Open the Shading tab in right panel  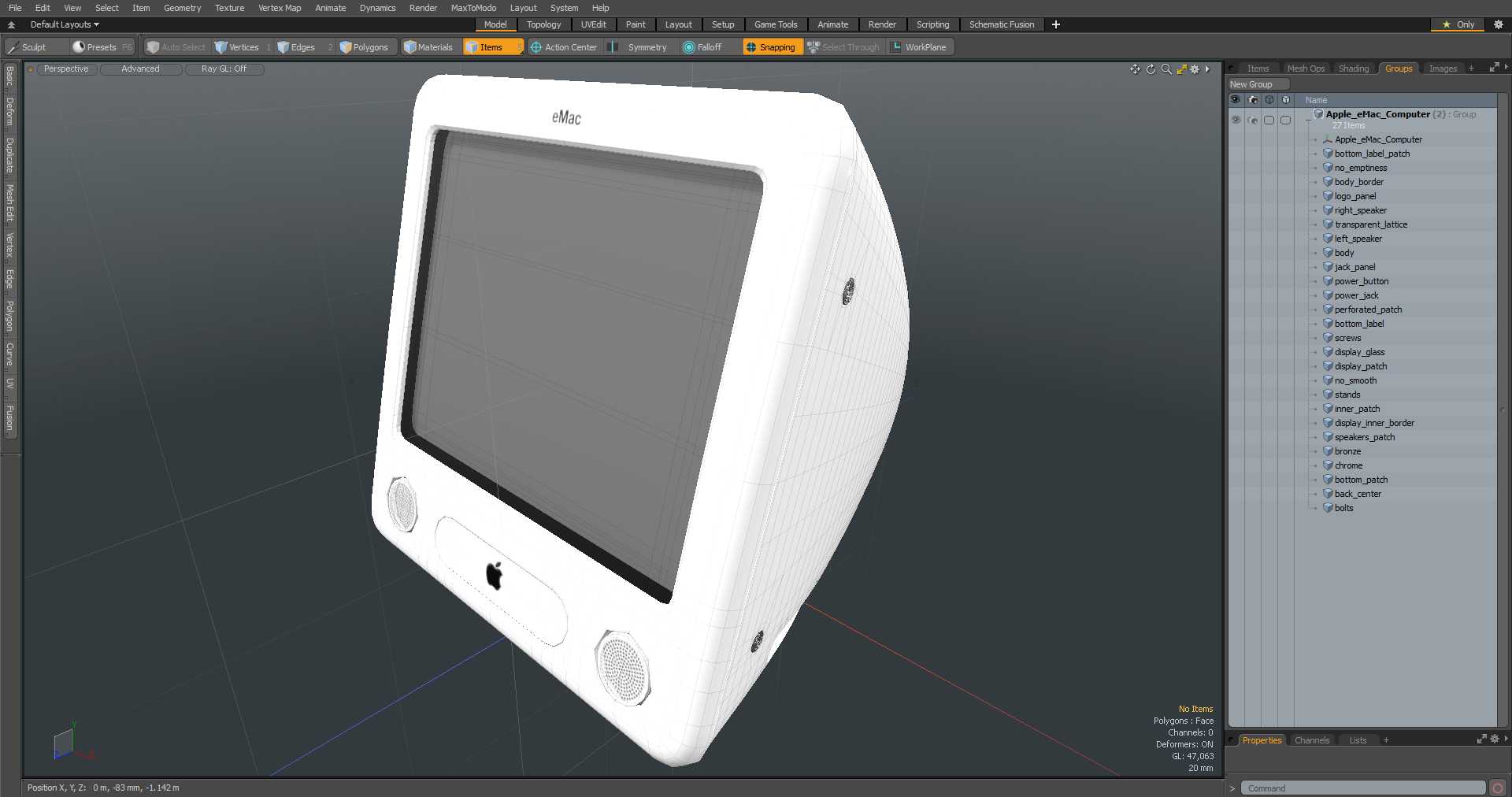click(1354, 69)
